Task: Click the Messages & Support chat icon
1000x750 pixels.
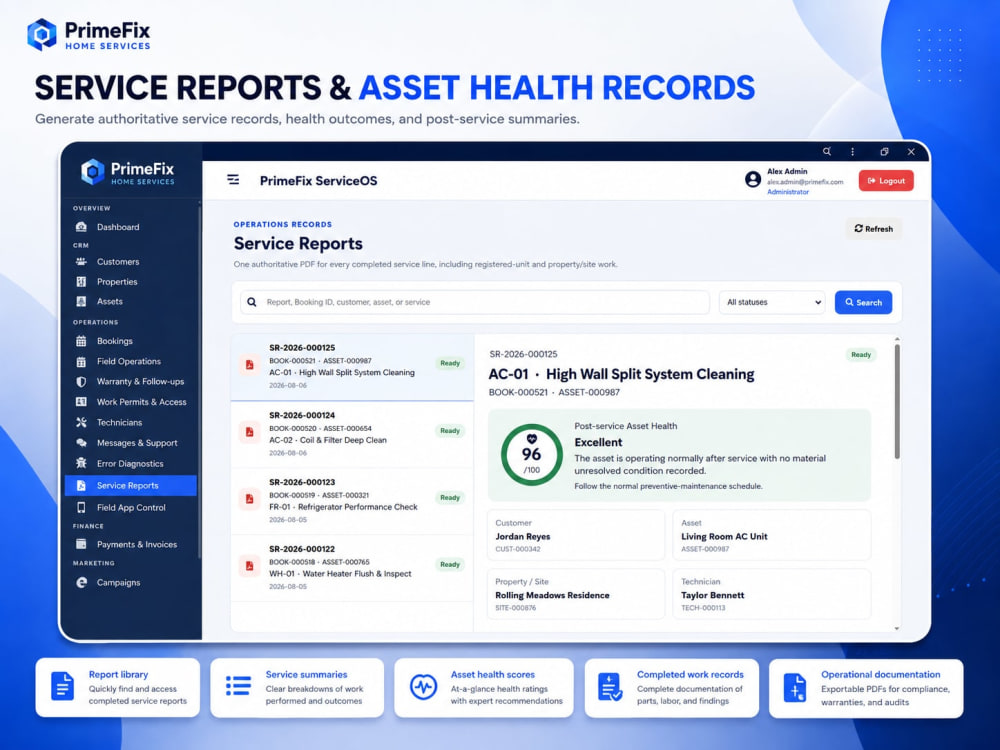Action: [x=81, y=443]
